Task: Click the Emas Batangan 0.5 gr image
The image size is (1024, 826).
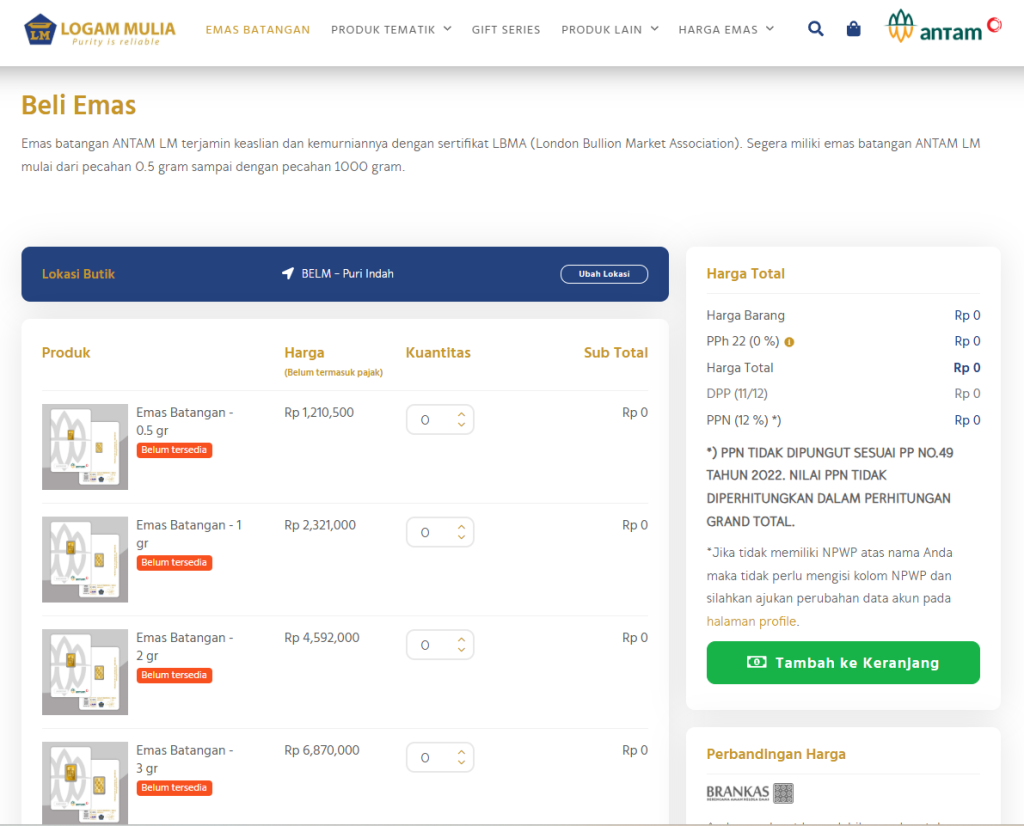Action: pos(85,447)
